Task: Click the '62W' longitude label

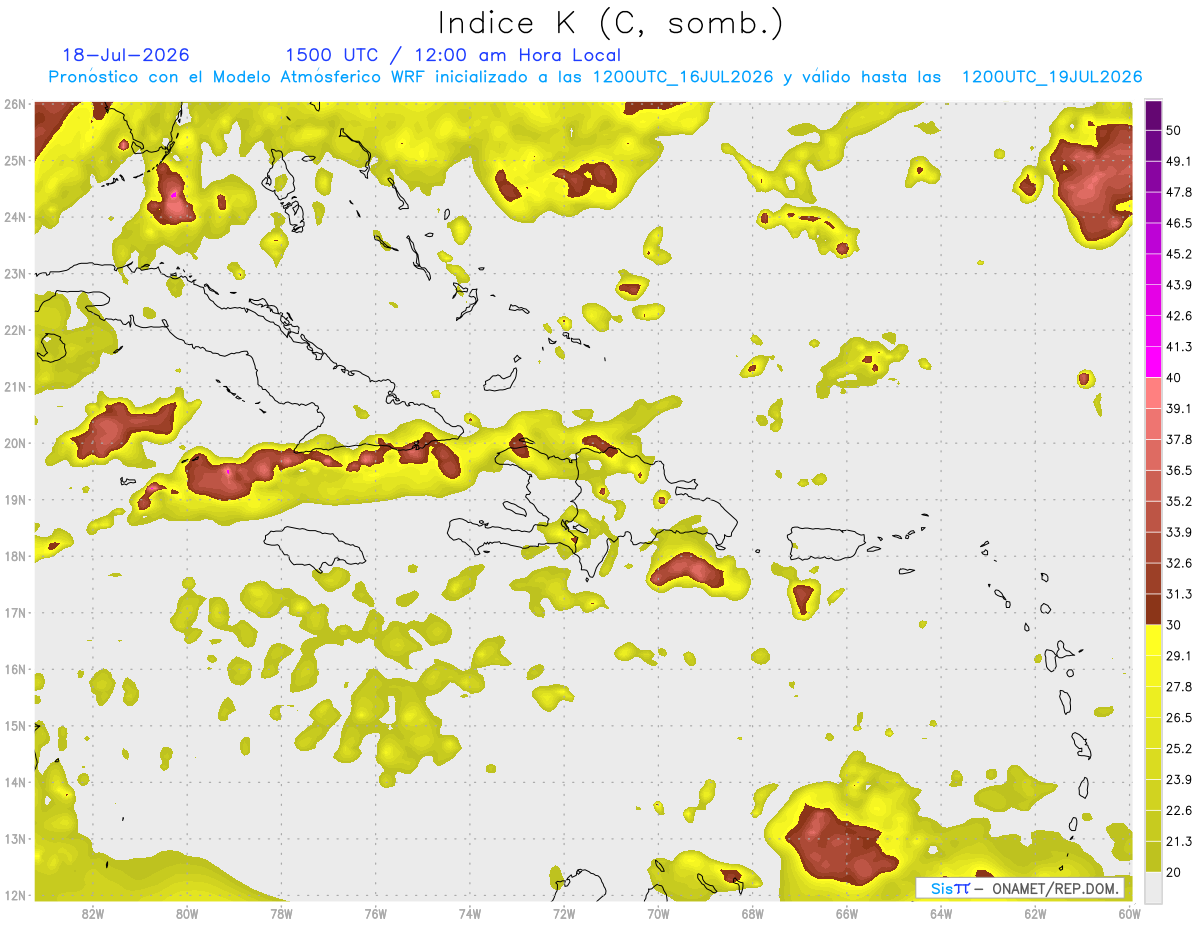Action: tap(1035, 914)
